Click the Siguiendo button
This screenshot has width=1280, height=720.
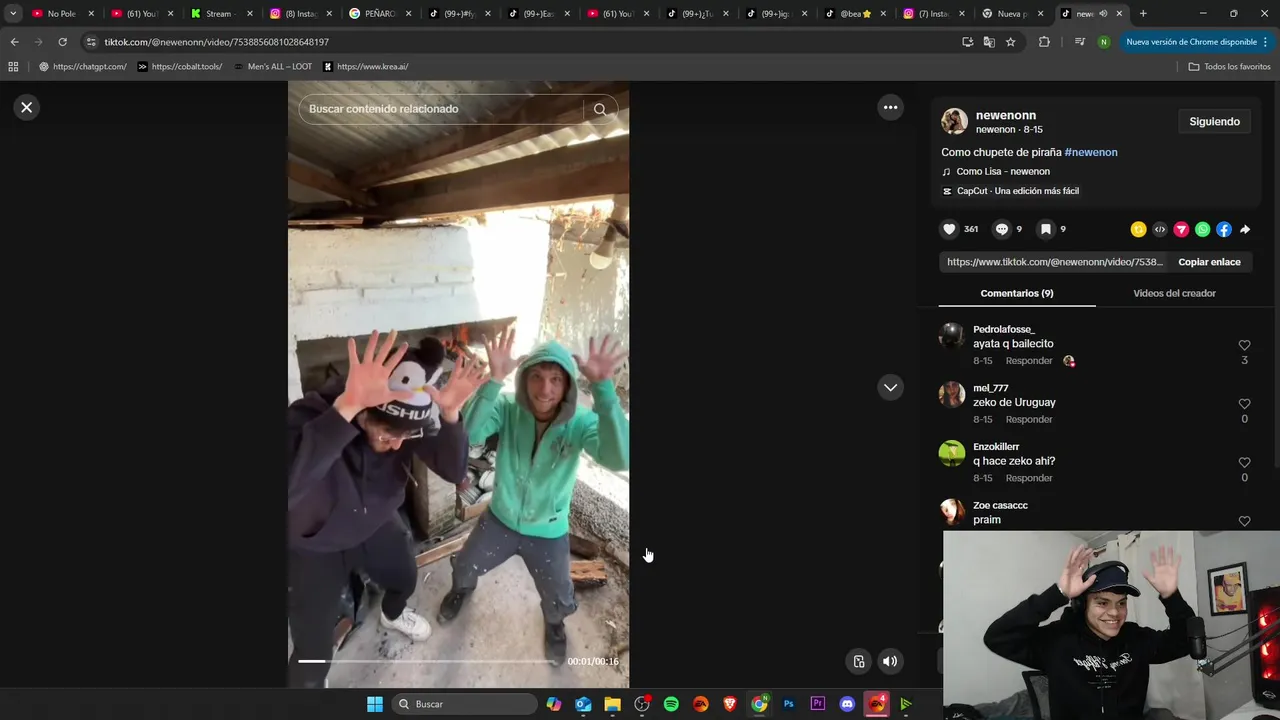[x=1214, y=122]
